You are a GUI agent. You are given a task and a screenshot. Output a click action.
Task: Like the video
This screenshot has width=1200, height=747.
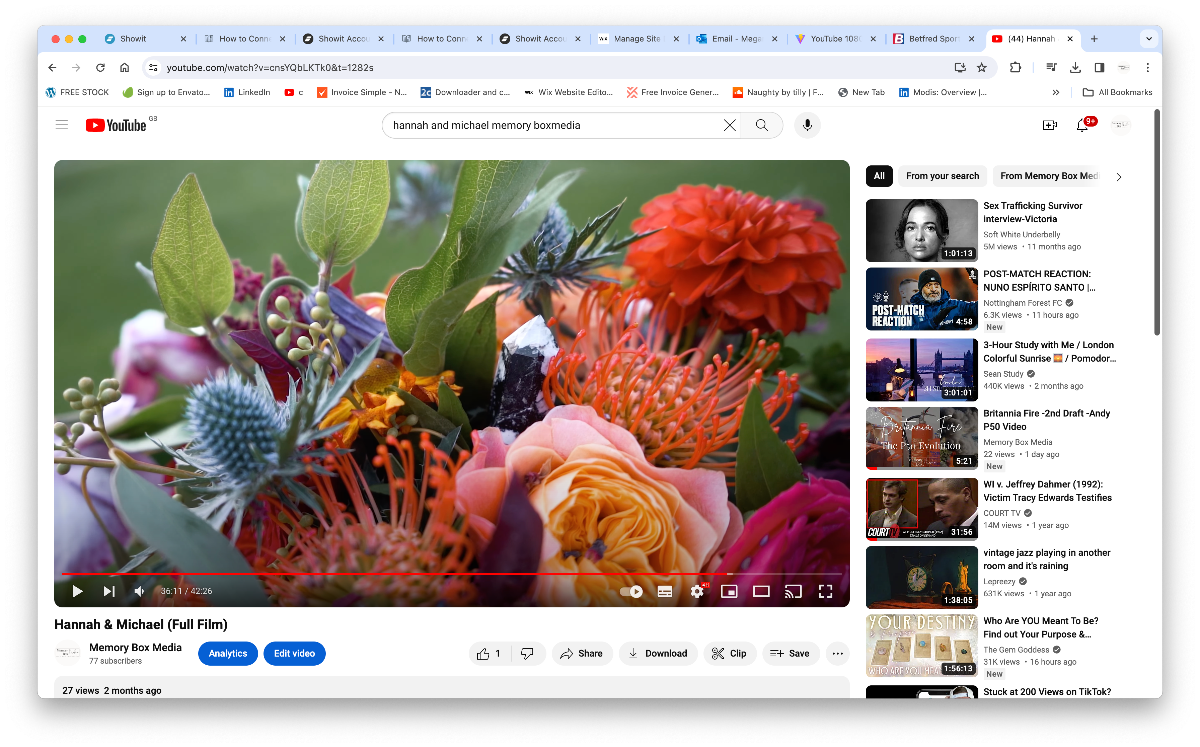[x=489, y=653]
